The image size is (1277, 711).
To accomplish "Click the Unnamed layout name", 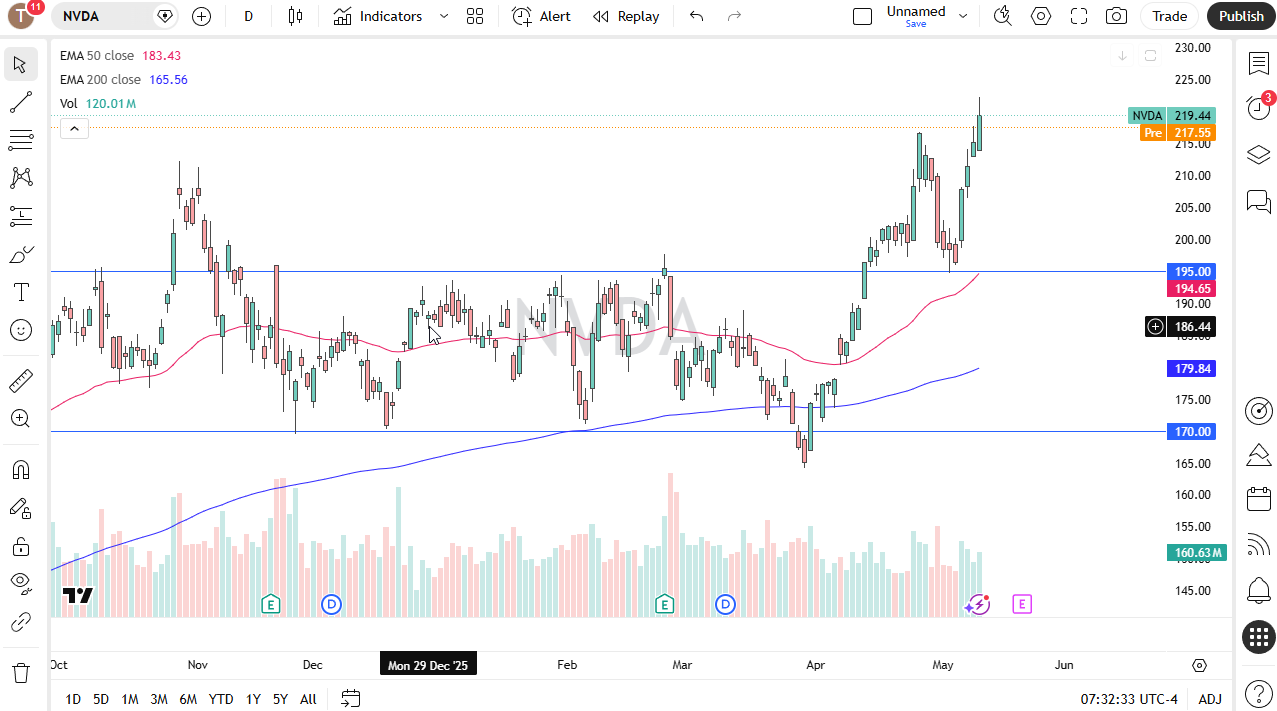I will pyautogui.click(x=916, y=12).
